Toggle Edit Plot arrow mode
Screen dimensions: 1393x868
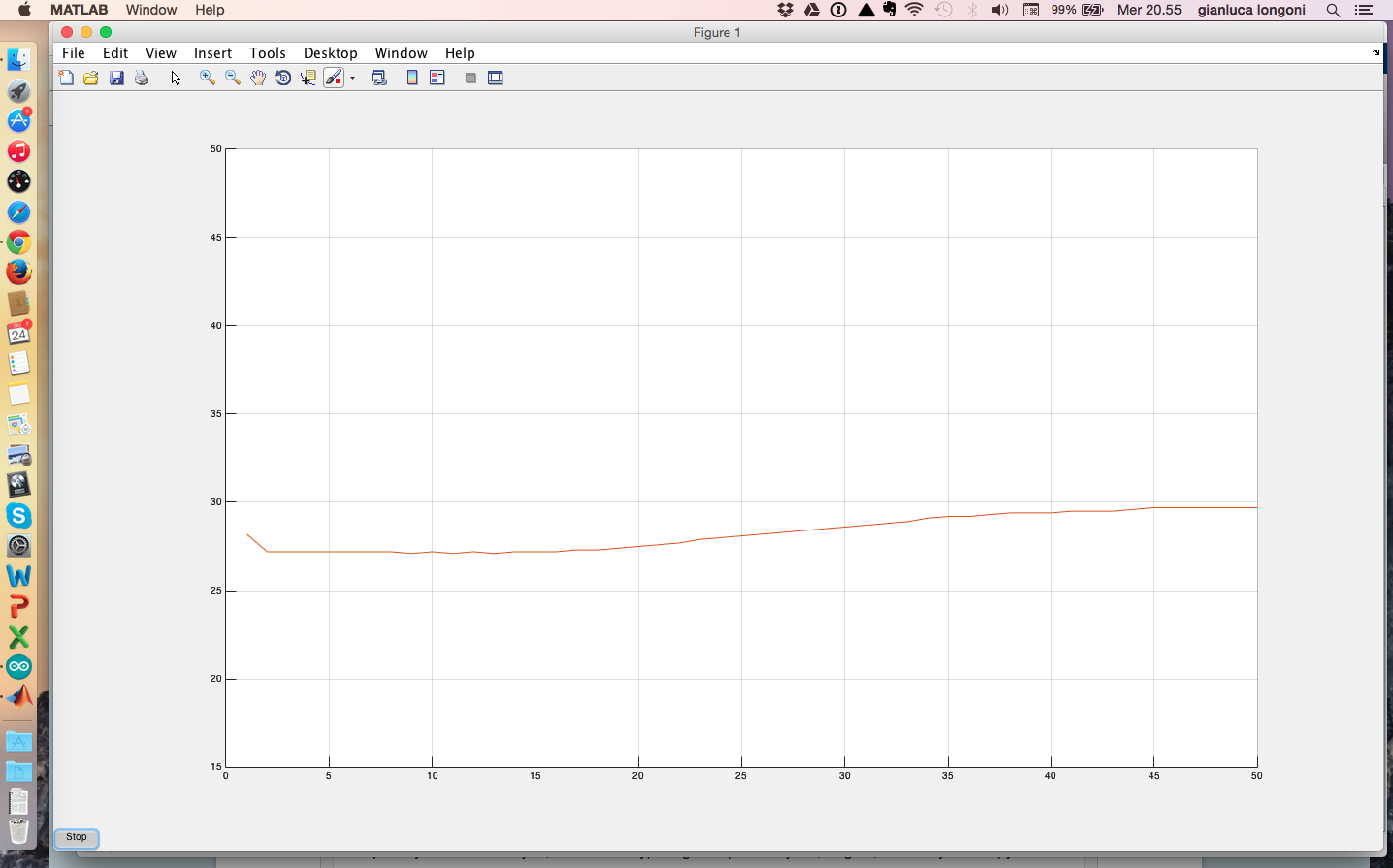pos(176,78)
